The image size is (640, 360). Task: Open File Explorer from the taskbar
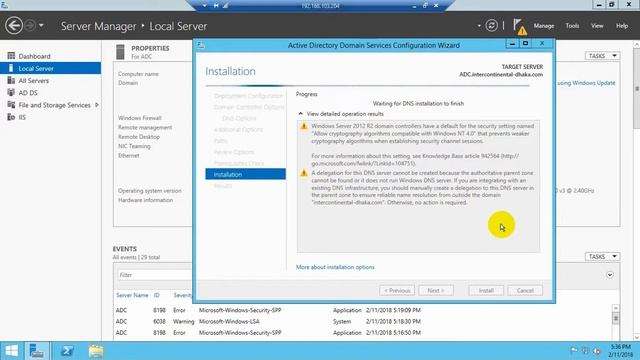pyautogui.click(x=96, y=351)
